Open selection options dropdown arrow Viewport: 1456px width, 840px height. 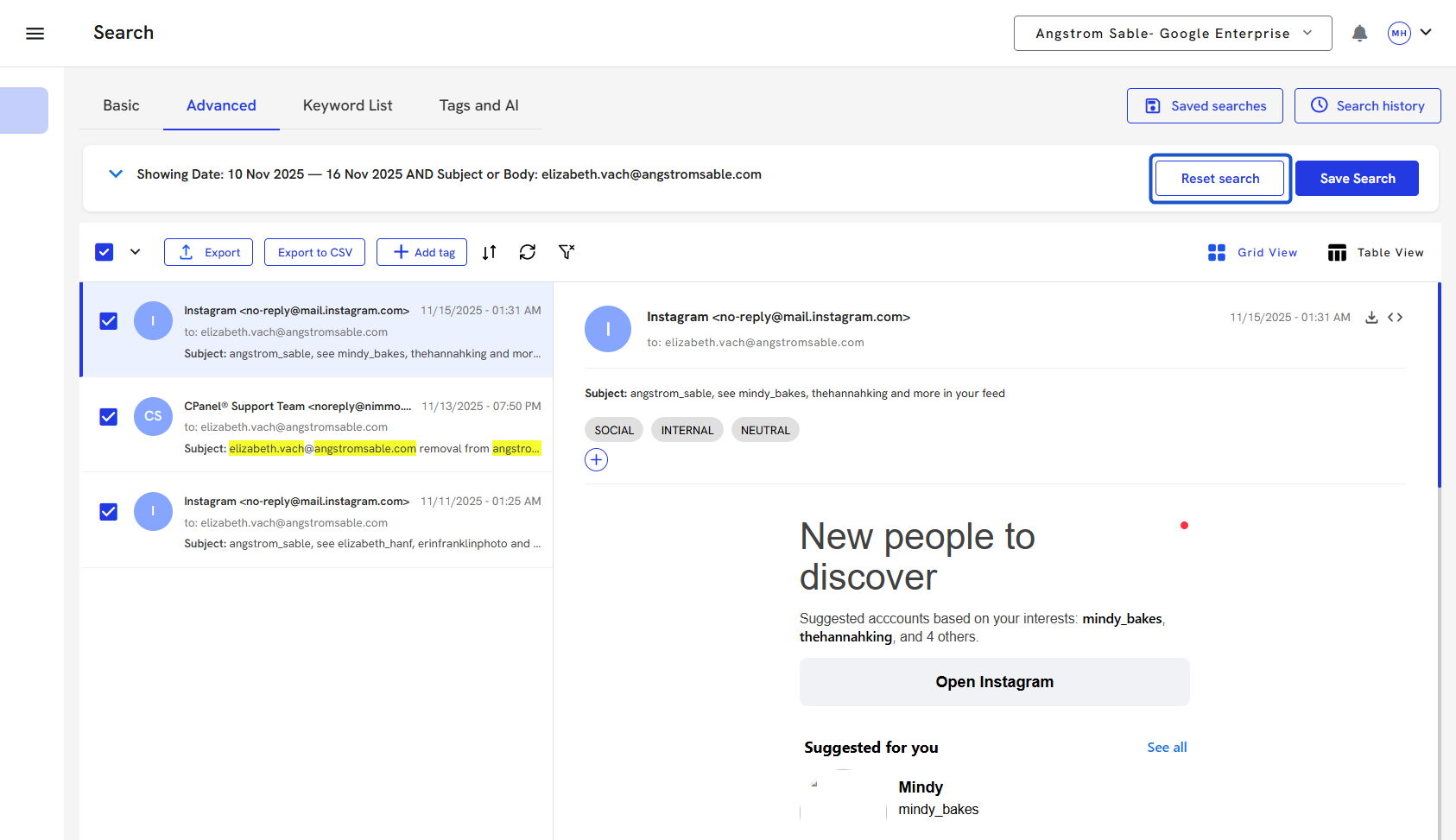click(136, 252)
